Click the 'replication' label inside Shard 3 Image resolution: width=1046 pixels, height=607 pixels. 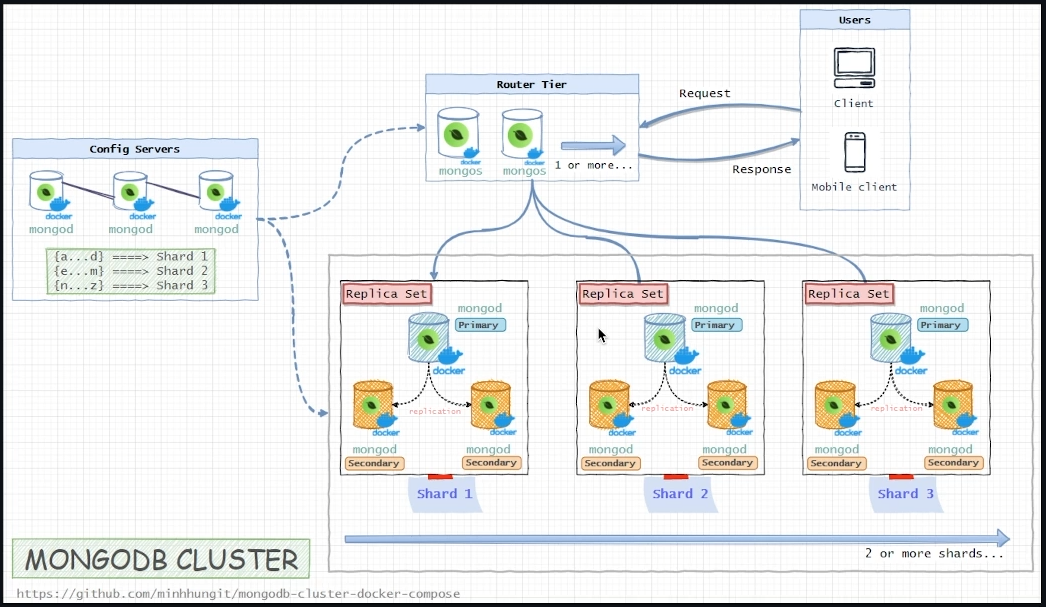coord(896,408)
